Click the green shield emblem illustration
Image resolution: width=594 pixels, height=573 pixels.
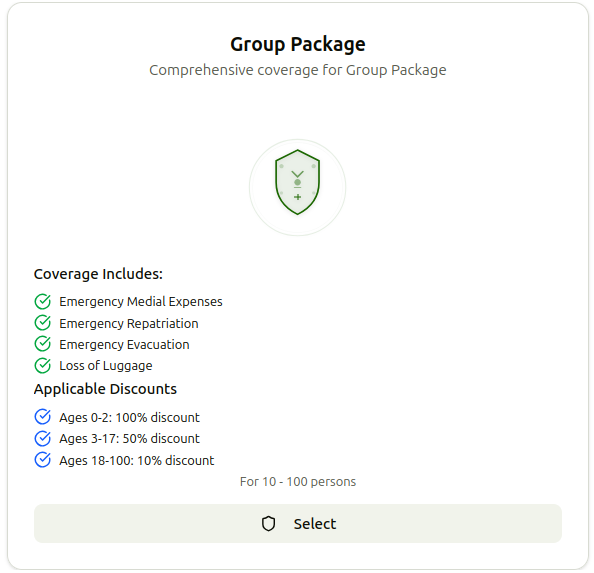point(297,182)
